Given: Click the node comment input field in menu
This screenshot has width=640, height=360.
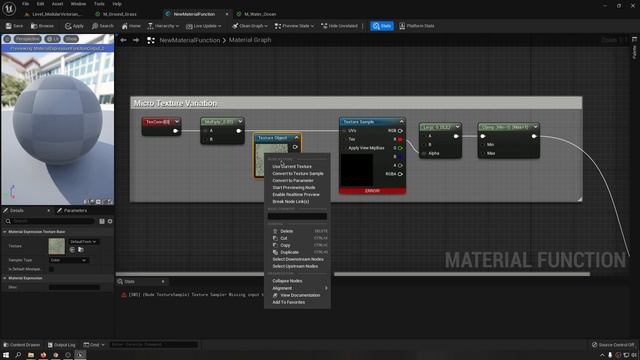Looking at the screenshot, I should (x=297, y=216).
